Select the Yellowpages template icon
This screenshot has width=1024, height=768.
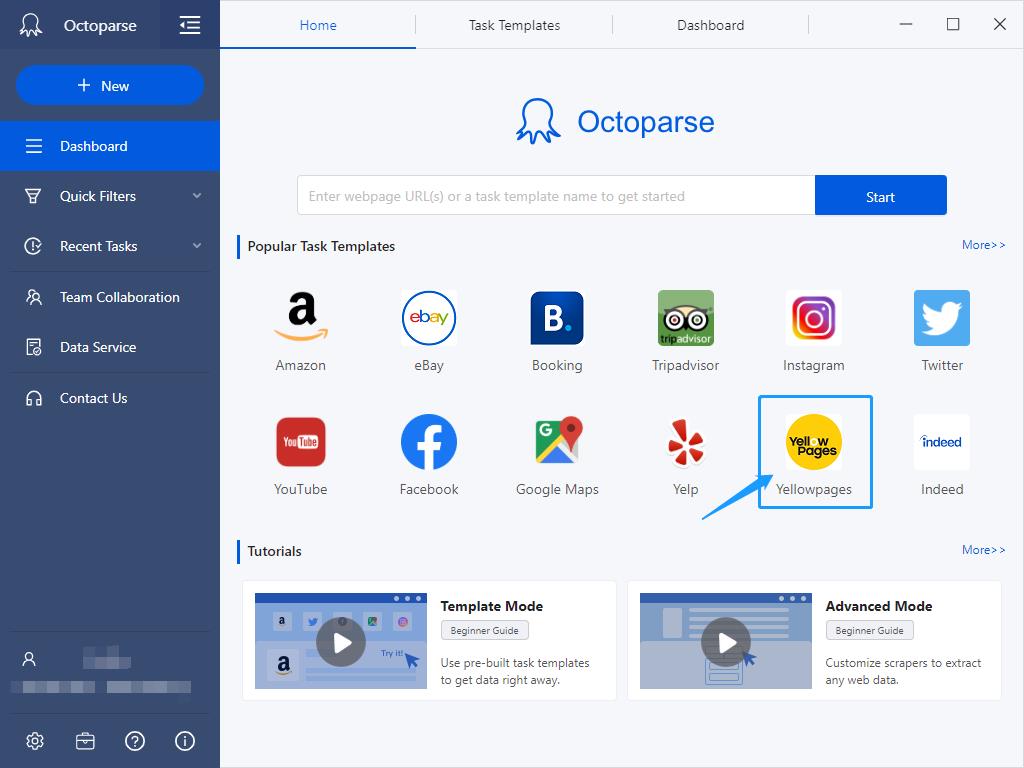pyautogui.click(x=813, y=442)
